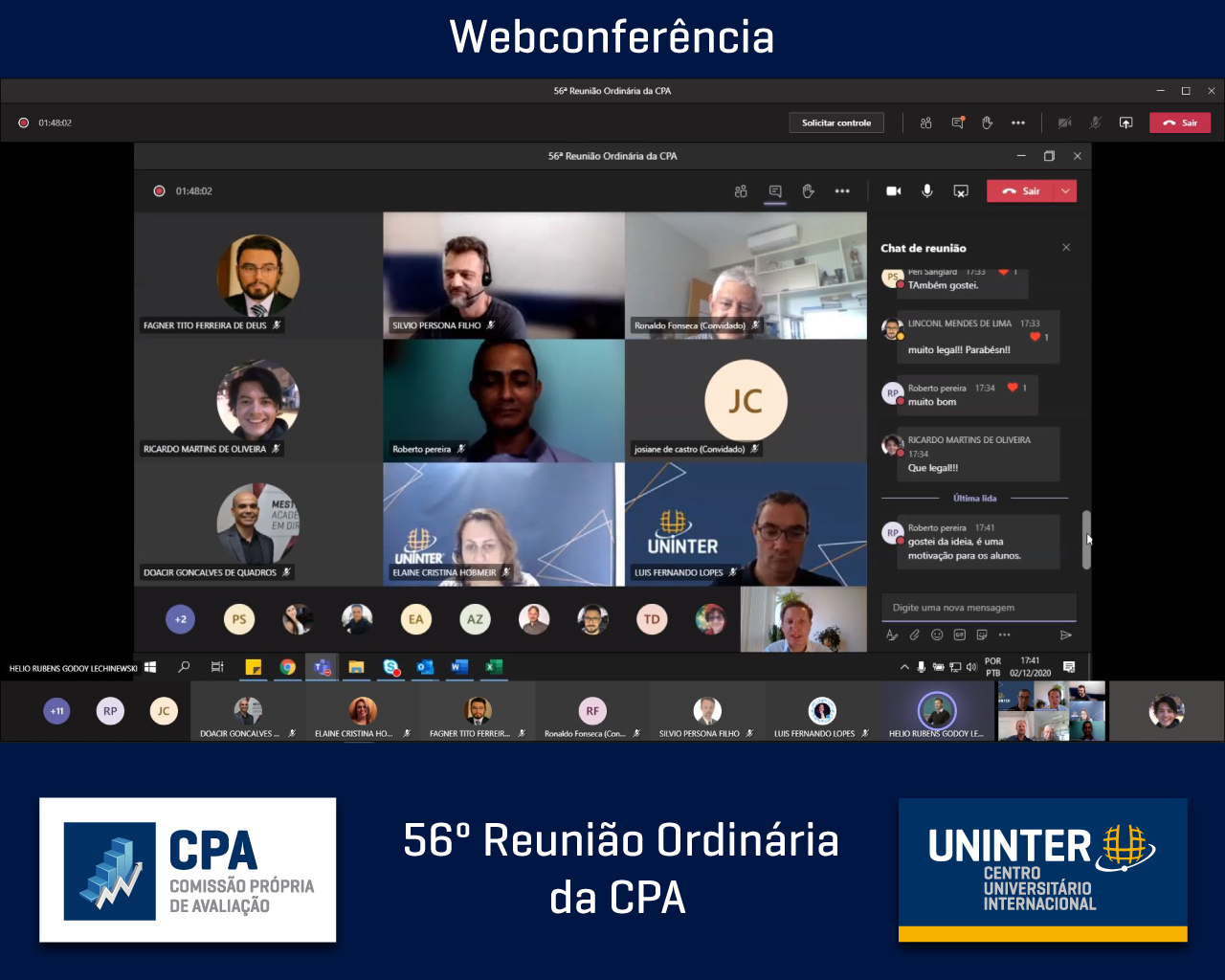
Task: Open the emoji picker in chat
Action: (x=937, y=635)
